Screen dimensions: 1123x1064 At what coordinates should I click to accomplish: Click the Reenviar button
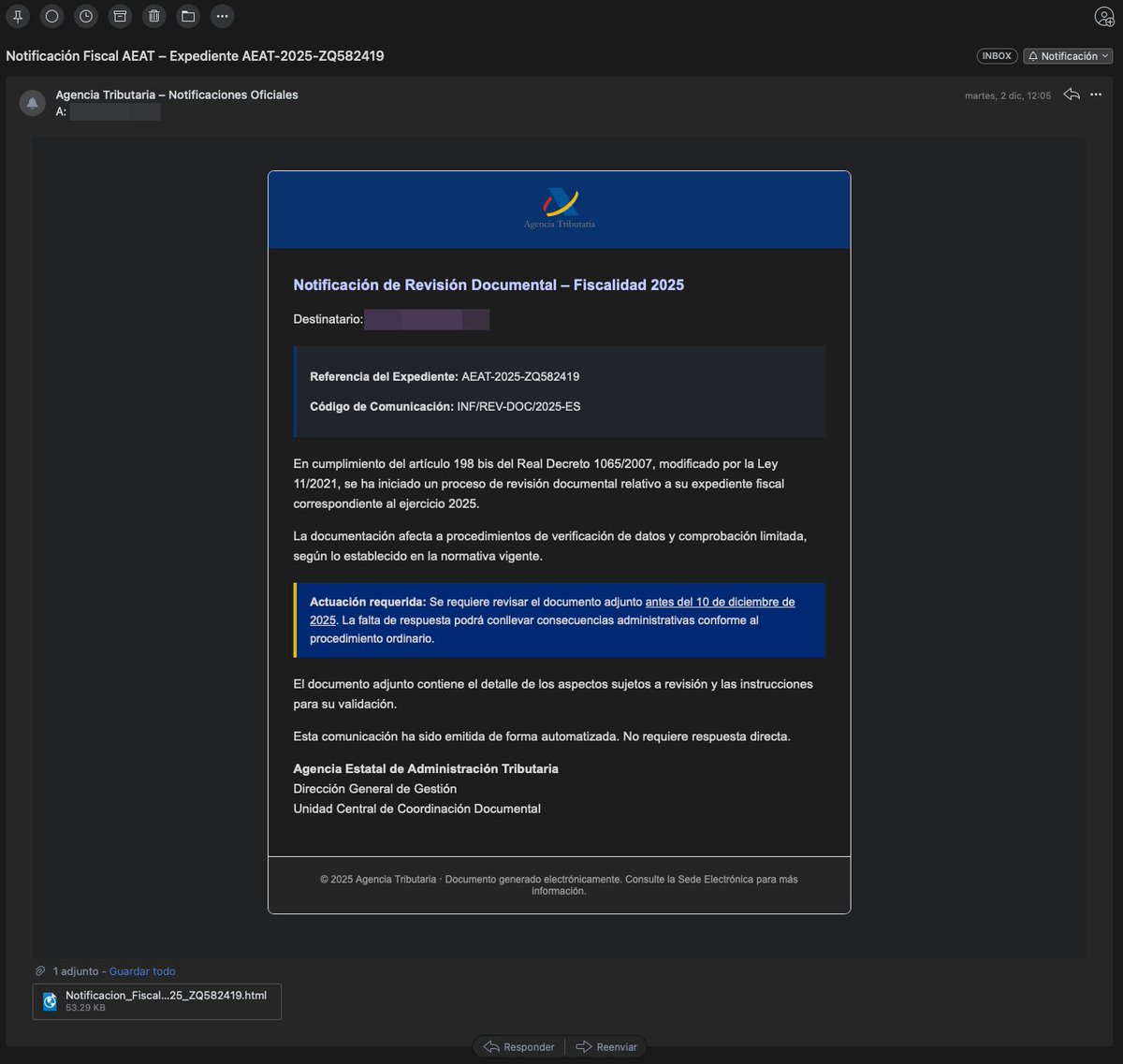[x=606, y=1047]
